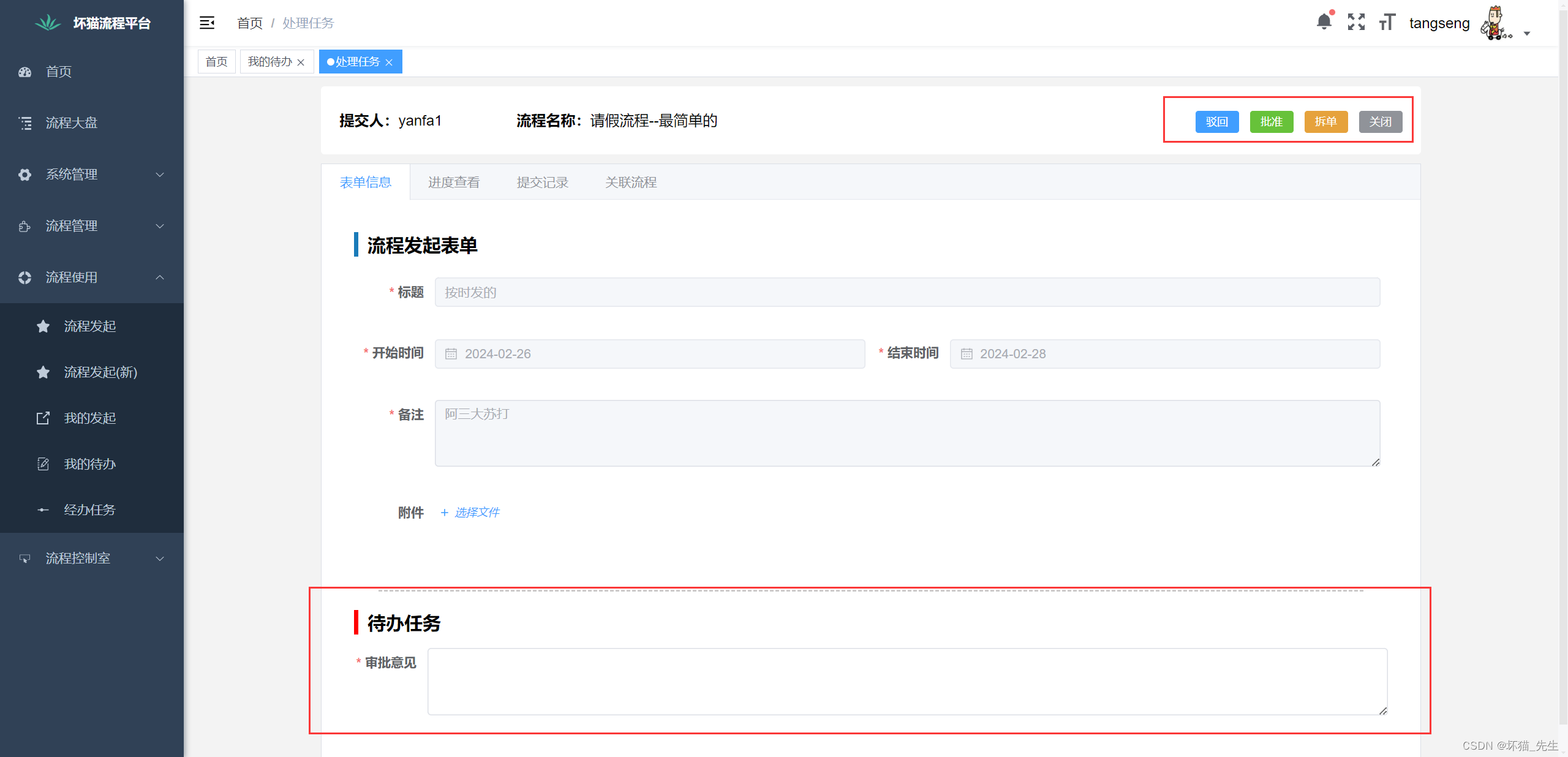Screen dimensions: 1568x757
Task: Click the green 批准 button
Action: pyautogui.click(x=1271, y=122)
